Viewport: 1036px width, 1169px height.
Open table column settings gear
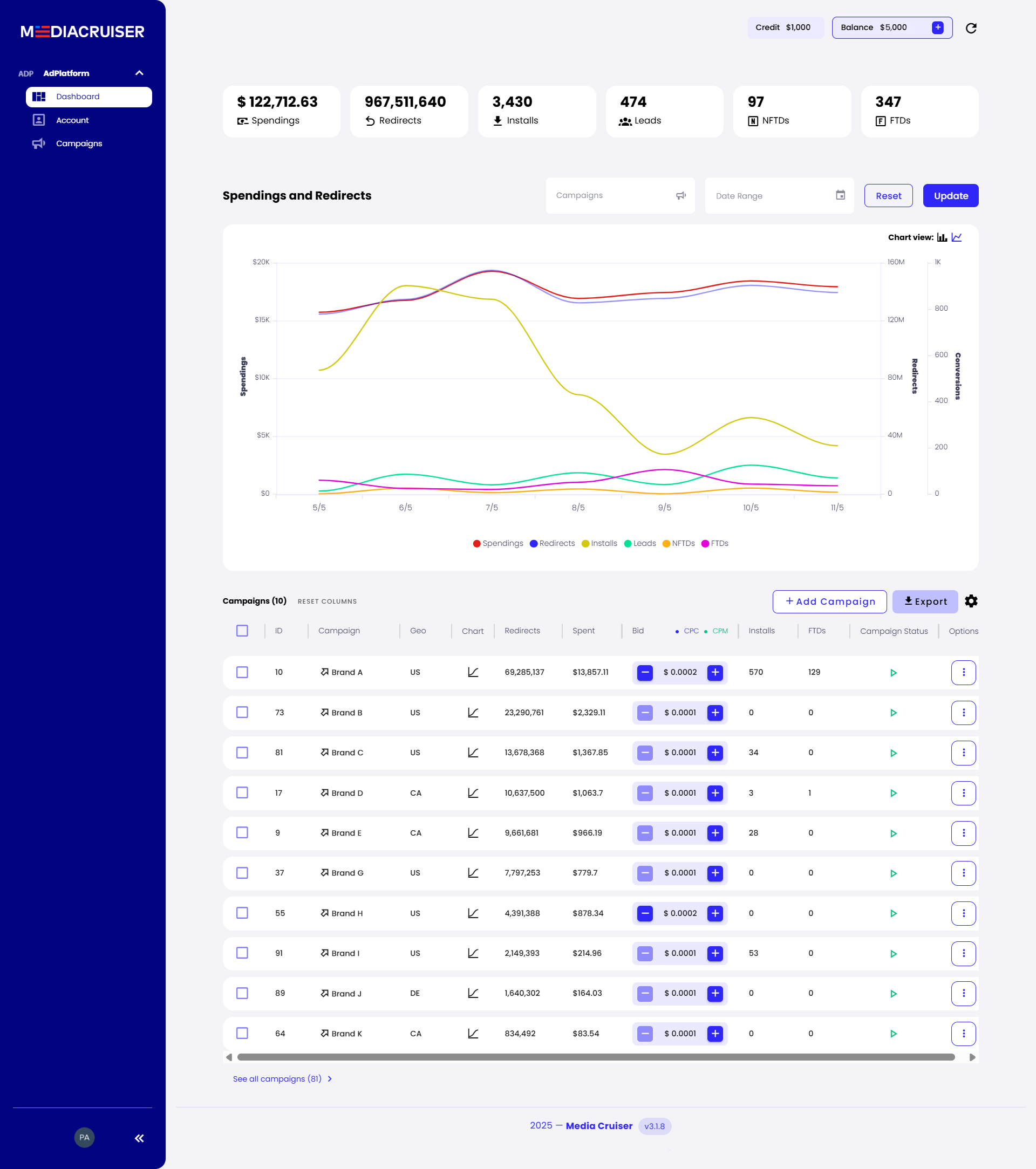click(971, 601)
